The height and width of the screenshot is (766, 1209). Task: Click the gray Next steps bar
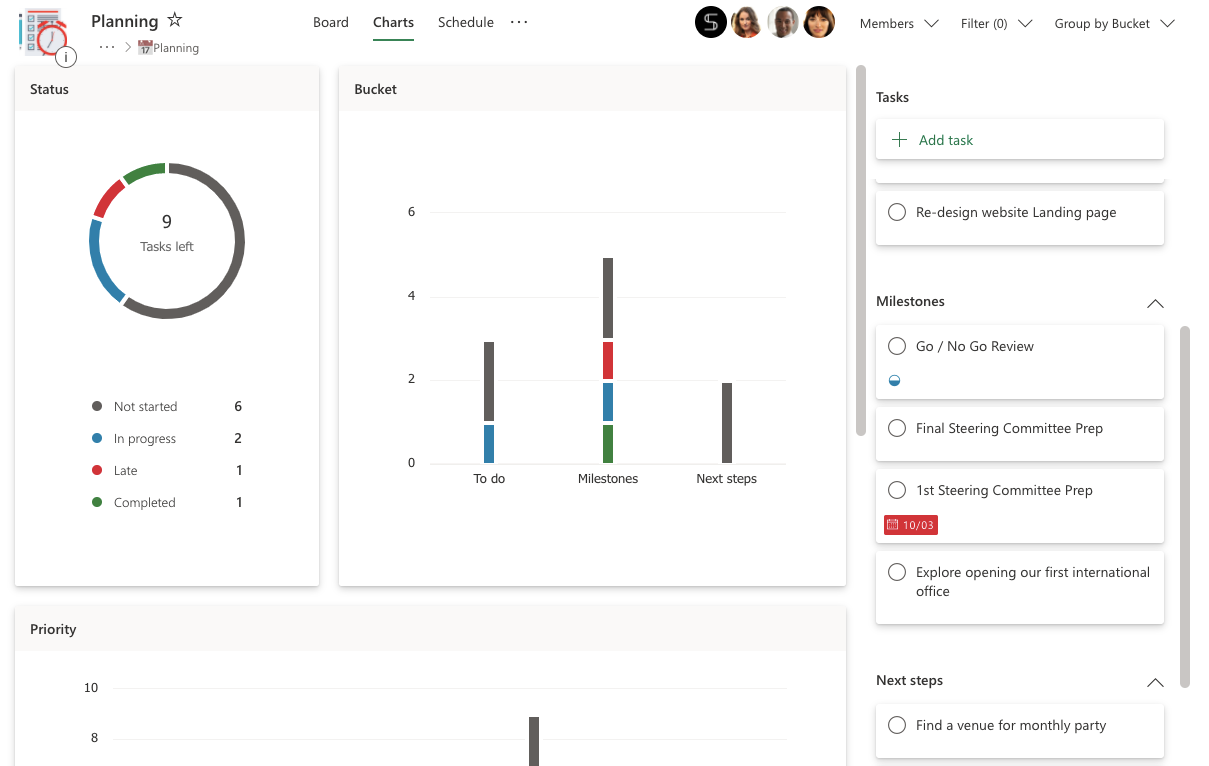pos(727,423)
